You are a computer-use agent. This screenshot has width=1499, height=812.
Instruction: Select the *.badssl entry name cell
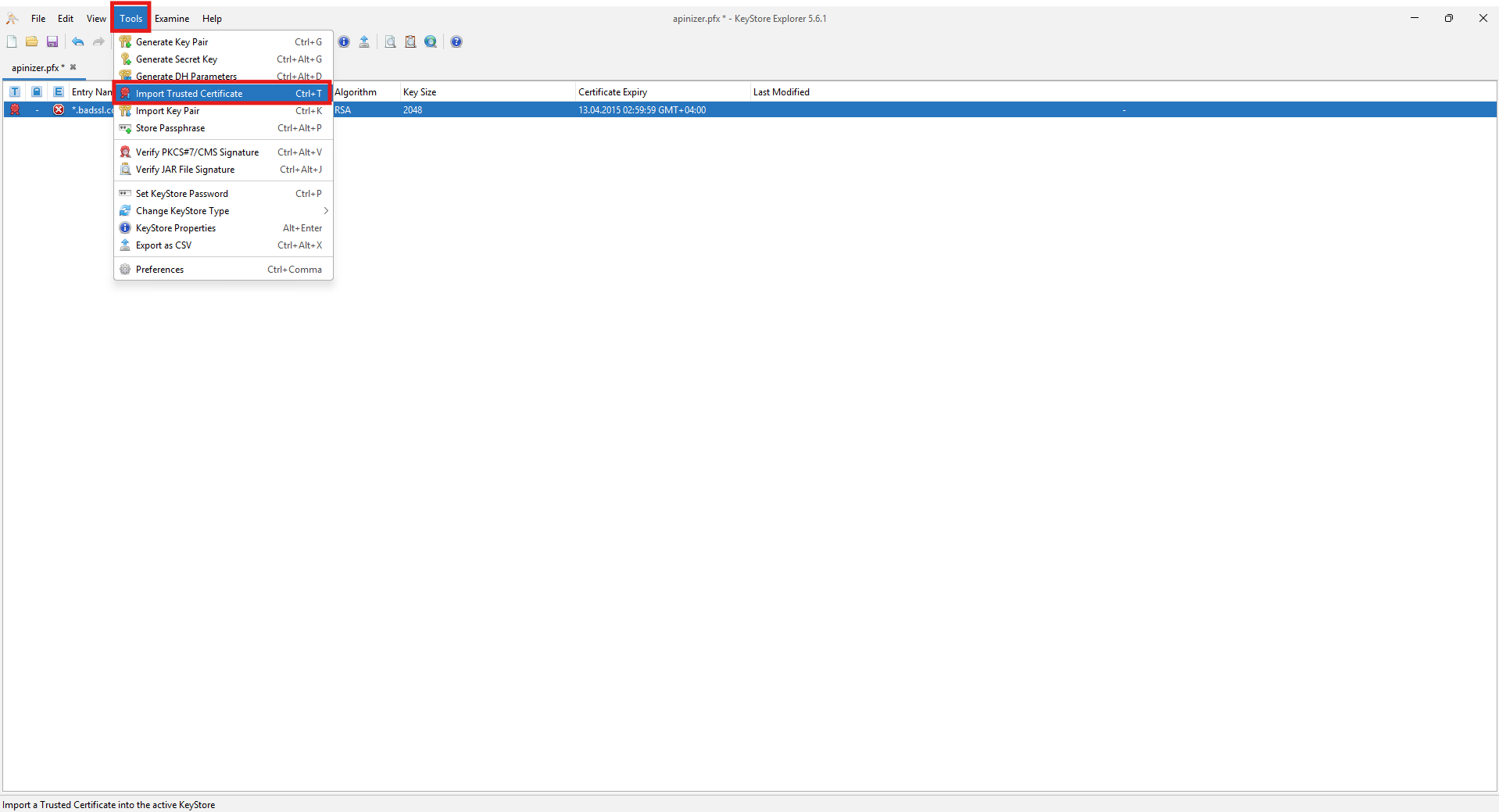click(91, 110)
